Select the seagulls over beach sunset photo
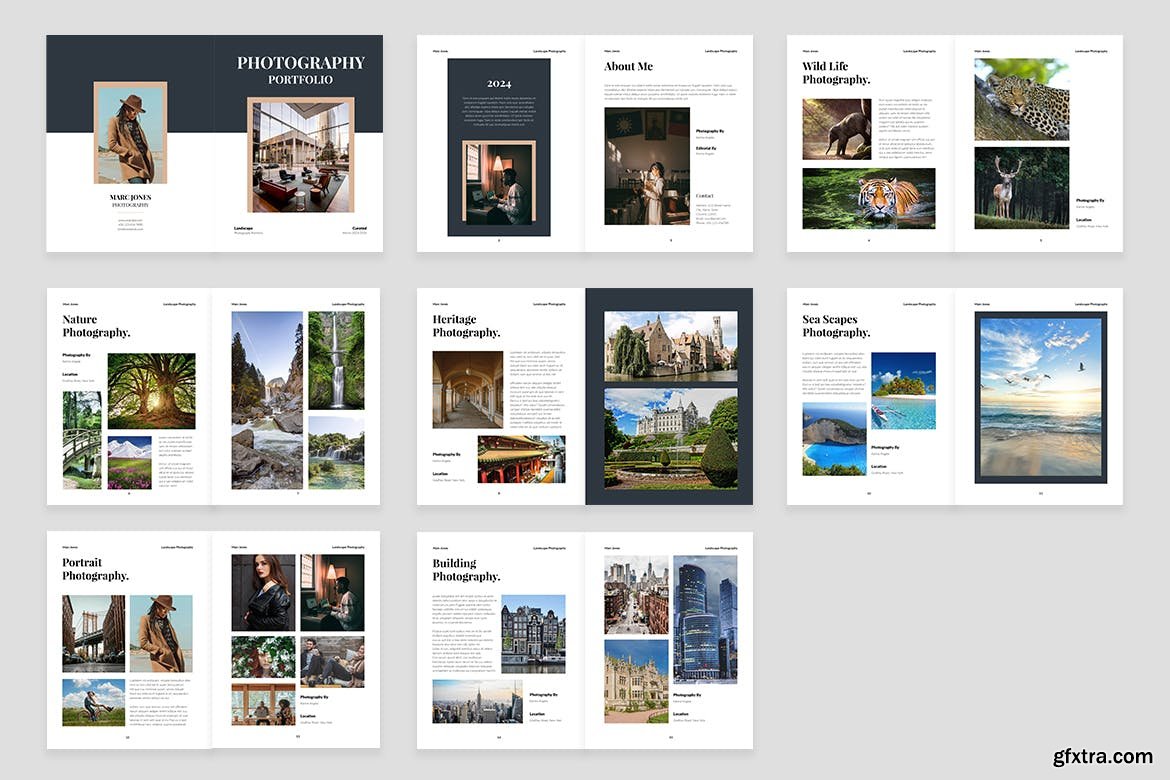 pos(1040,397)
